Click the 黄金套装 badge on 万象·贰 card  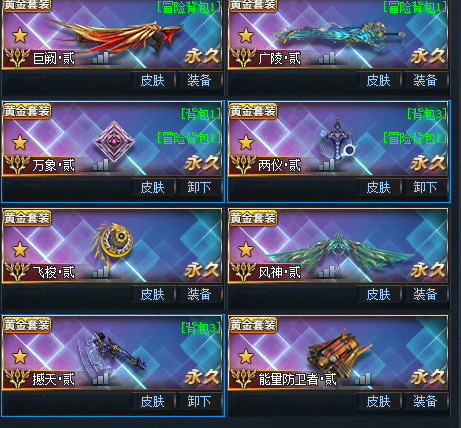(27, 111)
